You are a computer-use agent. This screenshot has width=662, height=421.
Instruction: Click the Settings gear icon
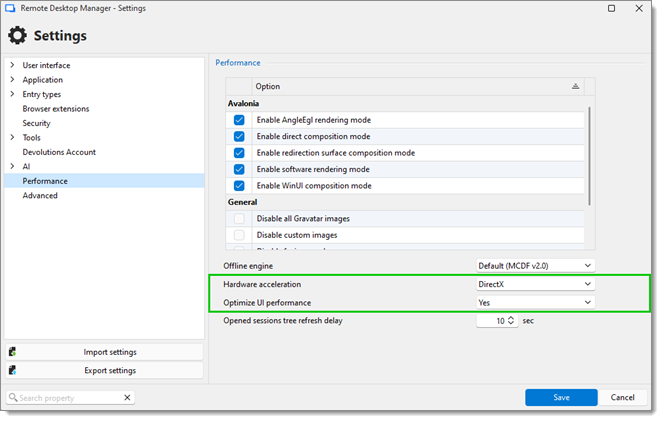click(17, 36)
